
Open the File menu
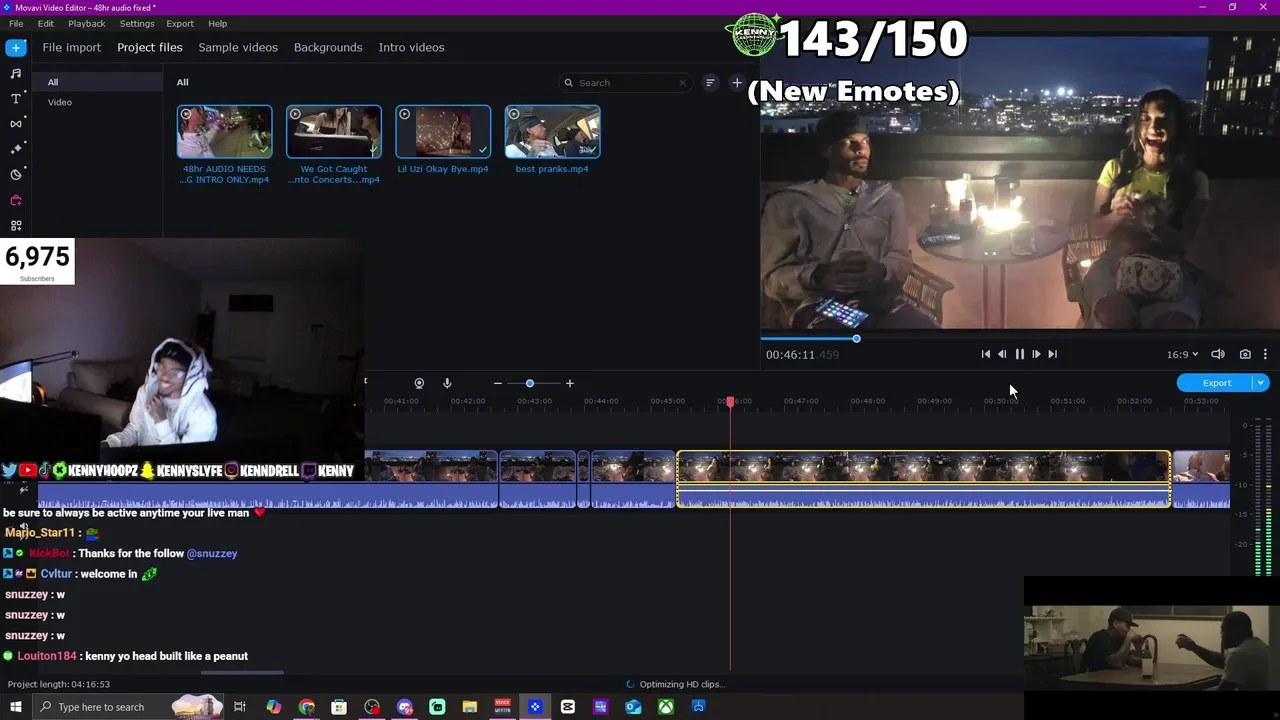[x=16, y=23]
